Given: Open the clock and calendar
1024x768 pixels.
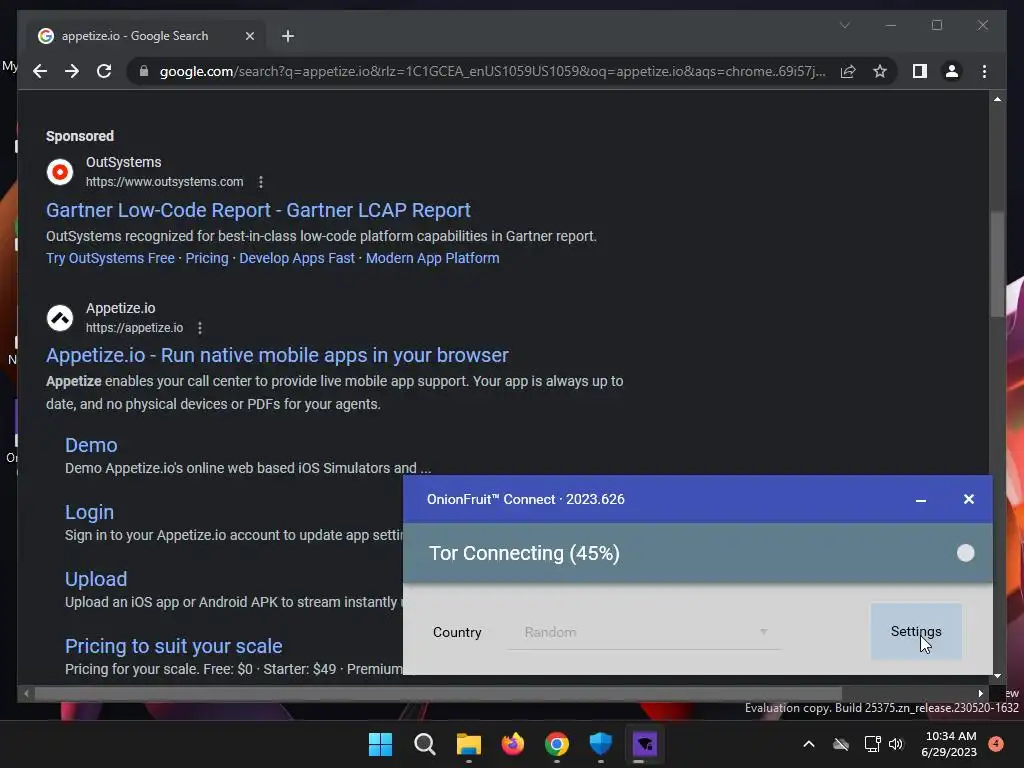Looking at the screenshot, I should point(949,744).
